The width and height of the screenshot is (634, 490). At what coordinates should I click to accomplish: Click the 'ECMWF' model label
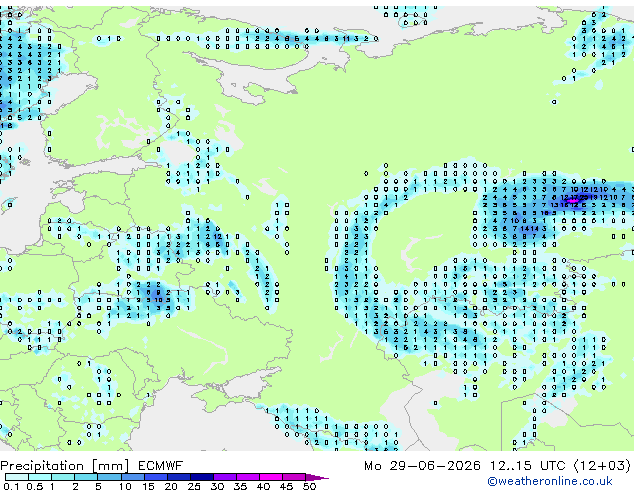pos(161,466)
